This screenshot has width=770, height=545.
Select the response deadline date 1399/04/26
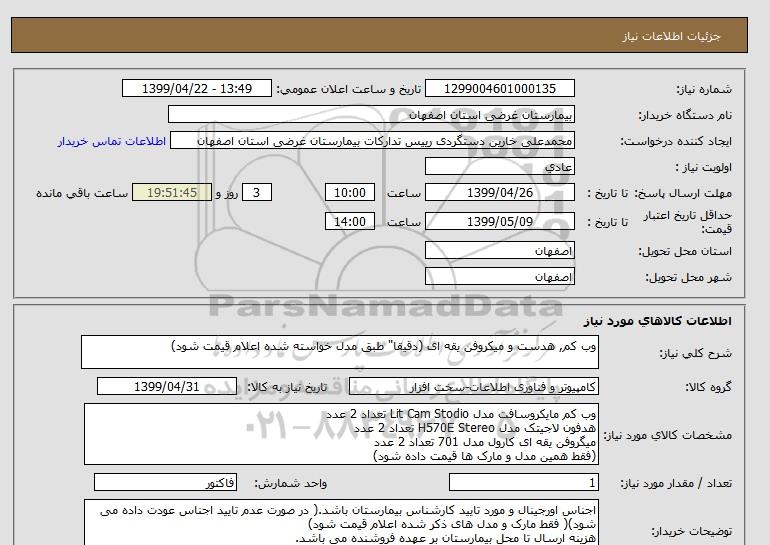(x=499, y=192)
